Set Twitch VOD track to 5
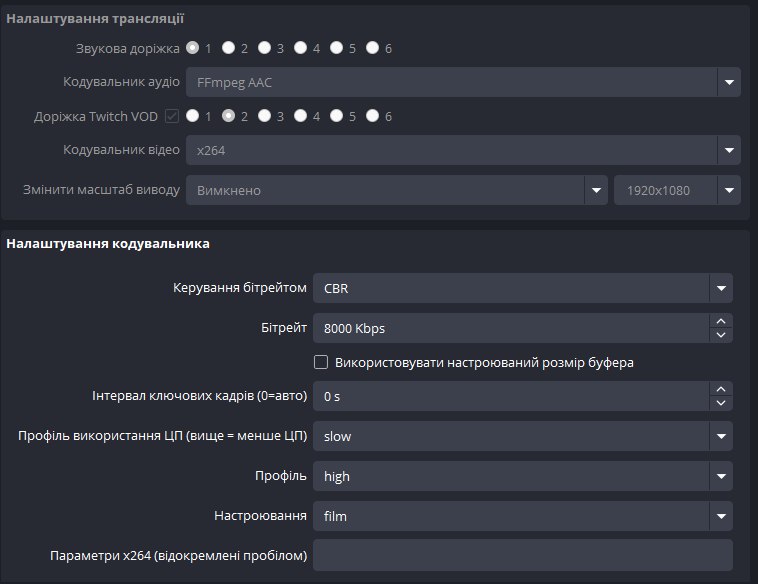The height and width of the screenshot is (584, 758). pyautogui.click(x=336, y=116)
